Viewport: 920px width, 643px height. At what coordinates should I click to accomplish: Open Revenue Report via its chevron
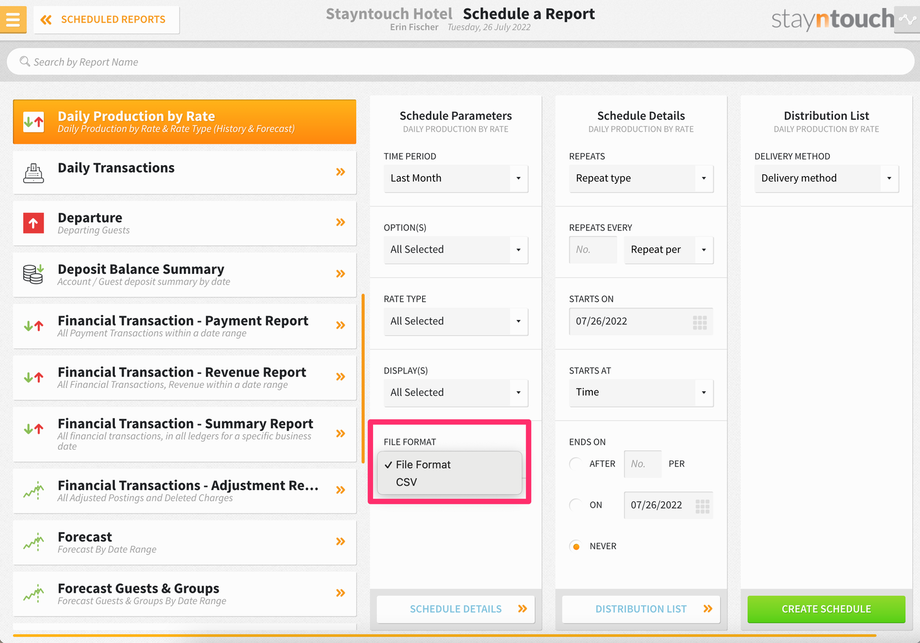point(340,377)
